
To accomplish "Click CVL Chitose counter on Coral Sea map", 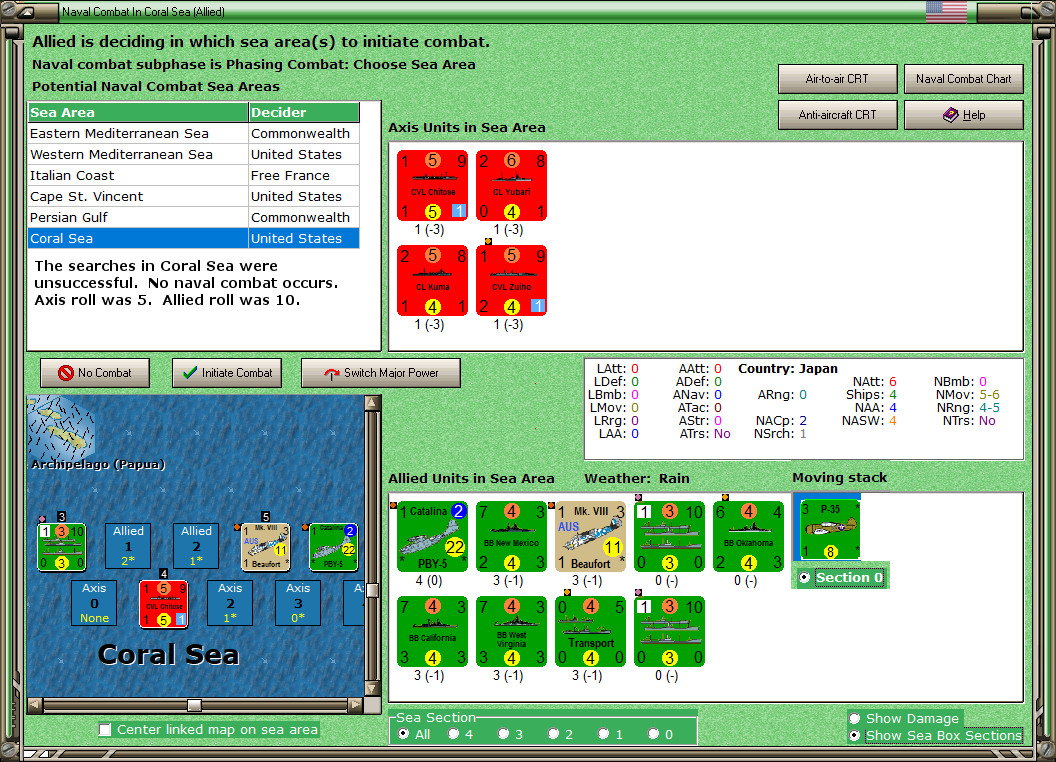I will click(164, 604).
